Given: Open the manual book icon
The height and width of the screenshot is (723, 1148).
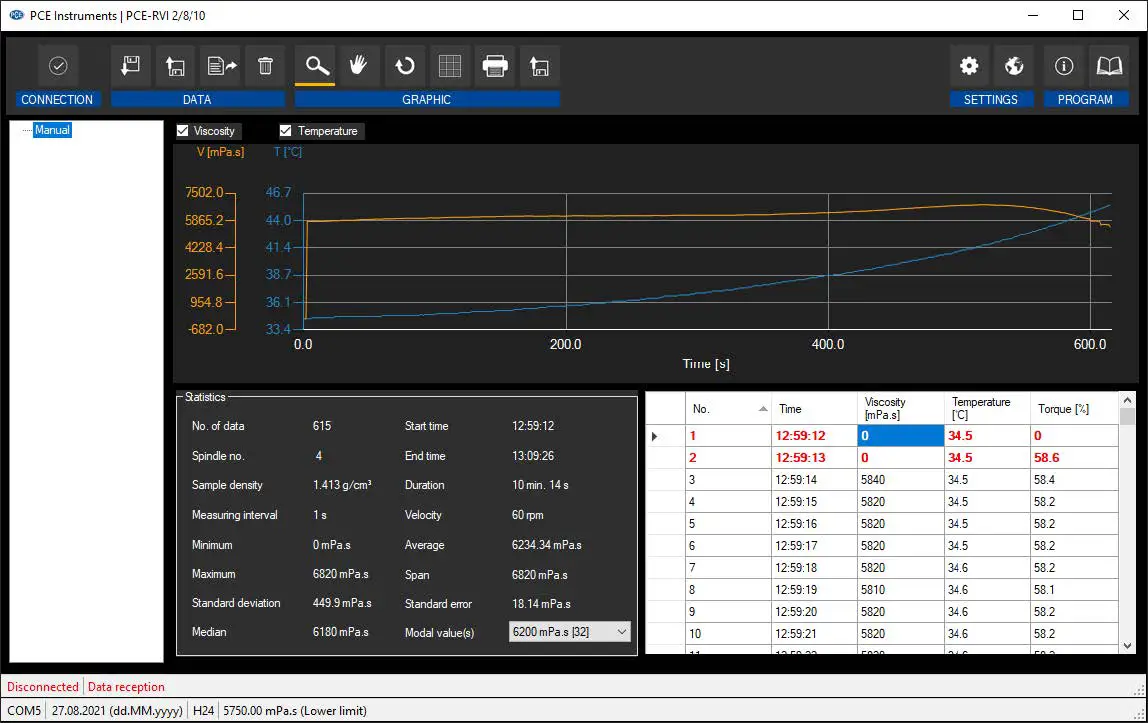Looking at the screenshot, I should point(1109,66).
